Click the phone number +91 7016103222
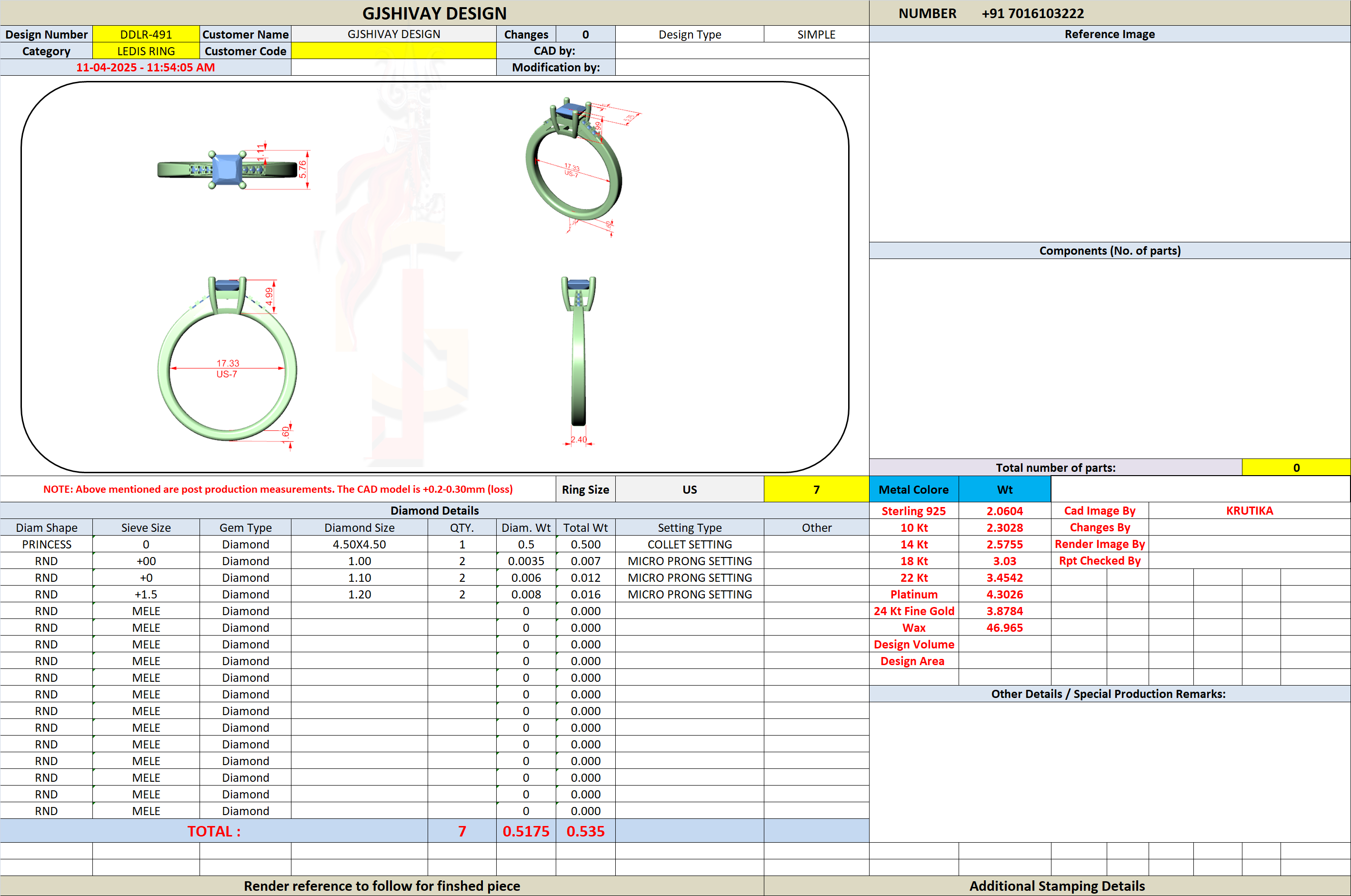 [x=1033, y=13]
